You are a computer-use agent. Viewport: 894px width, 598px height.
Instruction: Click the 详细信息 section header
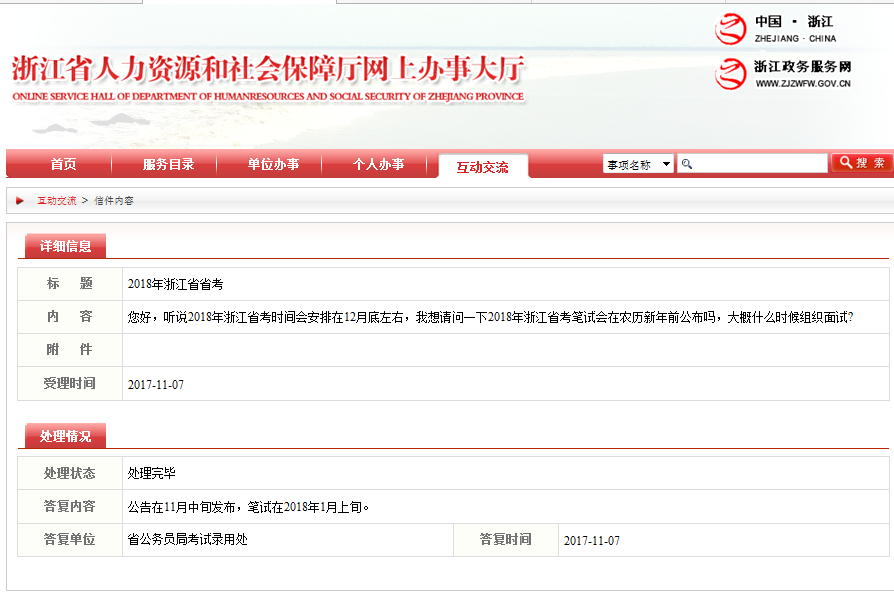(x=65, y=246)
